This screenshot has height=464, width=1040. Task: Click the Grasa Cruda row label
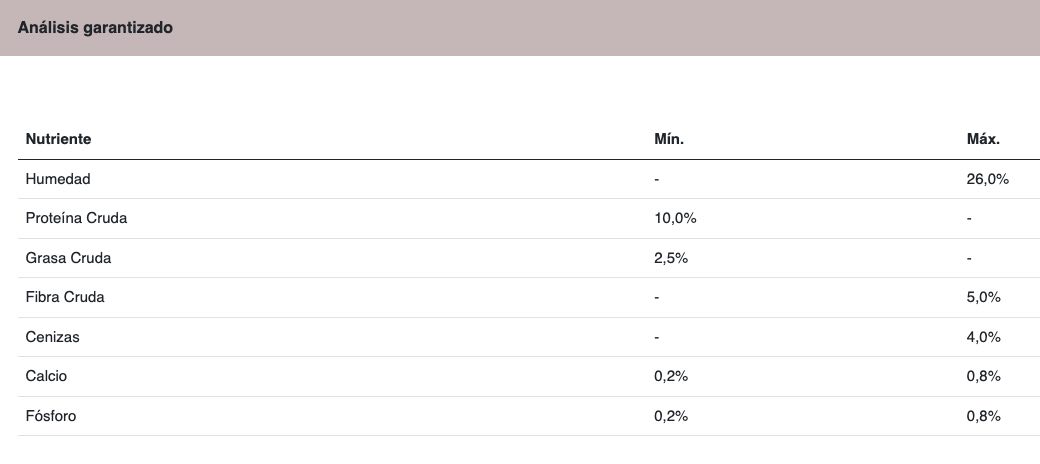pyautogui.click(x=68, y=258)
